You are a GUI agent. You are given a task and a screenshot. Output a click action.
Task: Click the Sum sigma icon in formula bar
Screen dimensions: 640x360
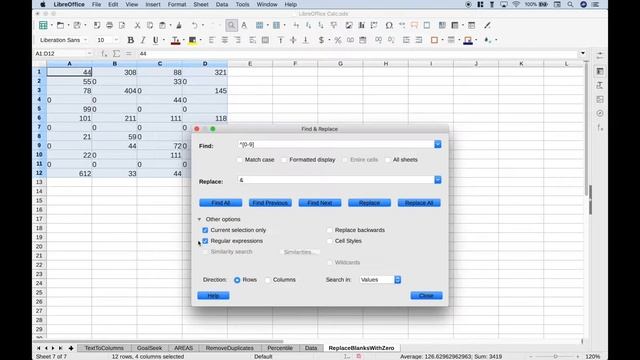[x=116, y=53]
